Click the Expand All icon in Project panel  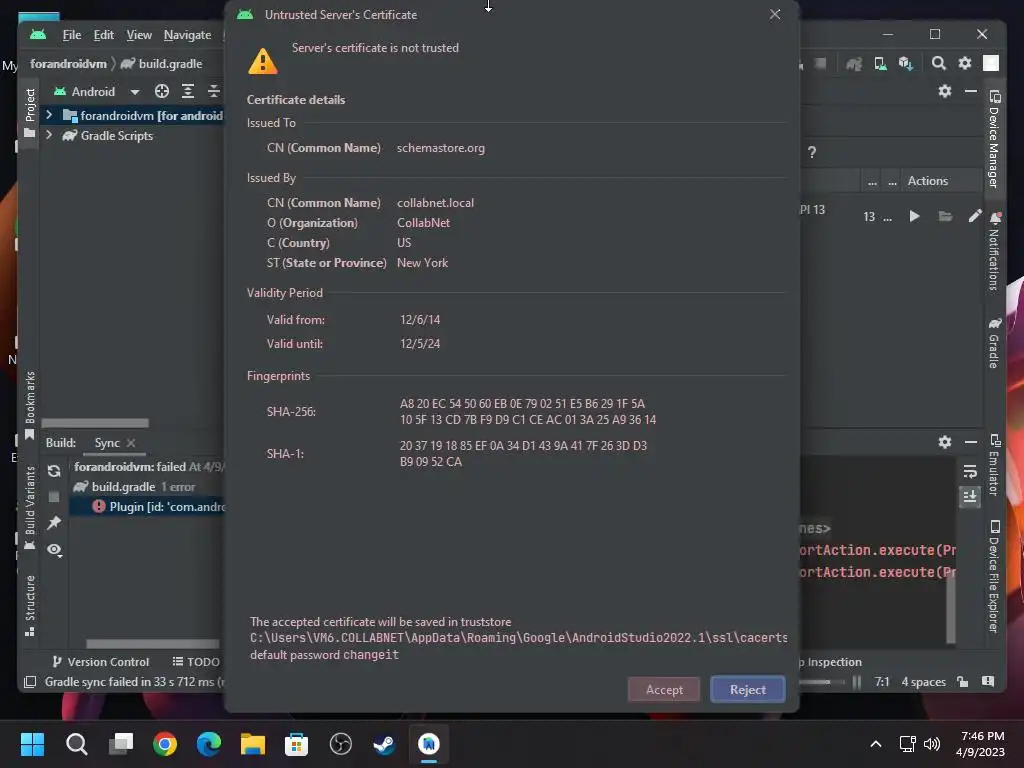(x=187, y=91)
